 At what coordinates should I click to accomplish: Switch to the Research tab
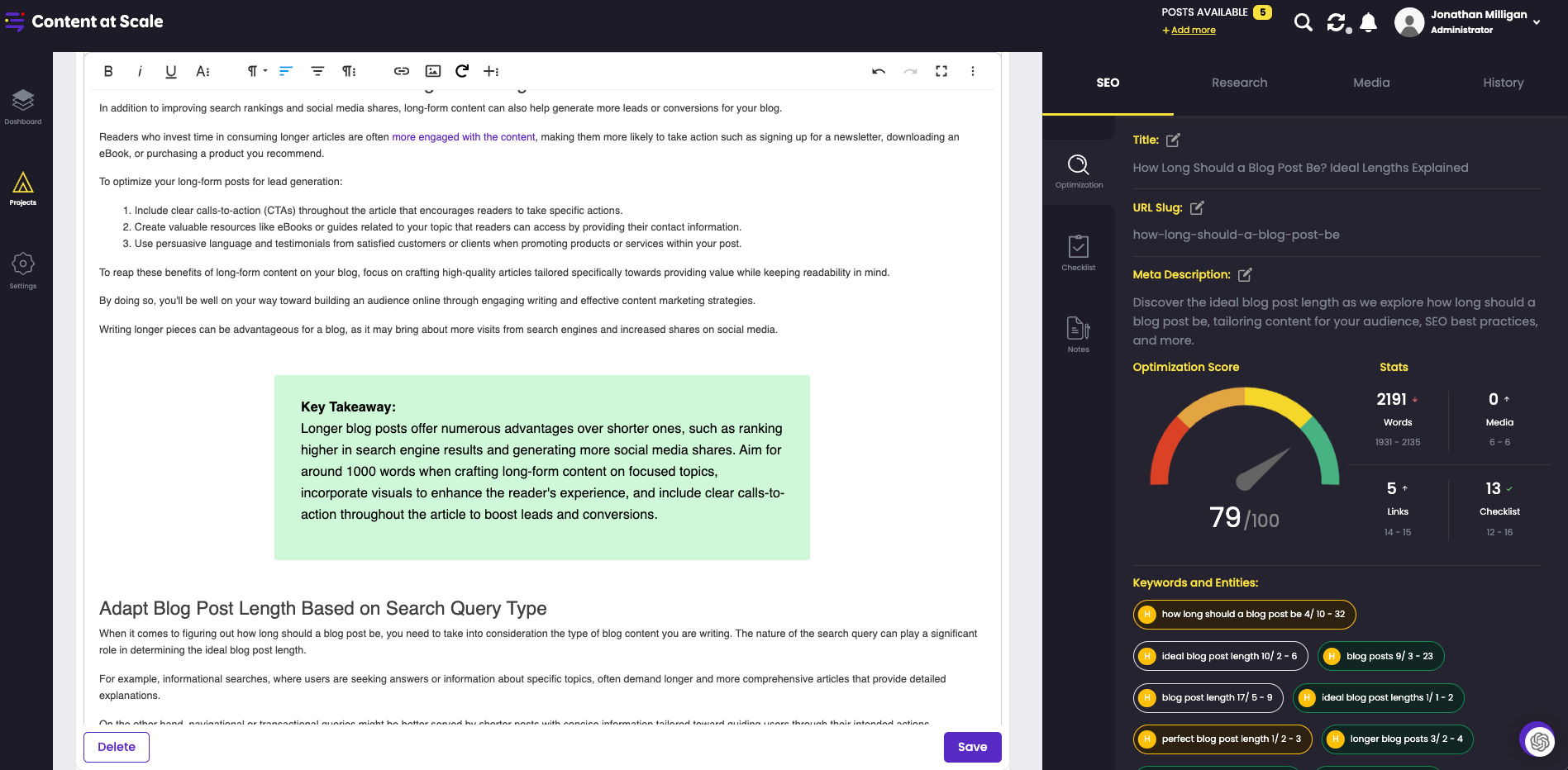pos(1239,83)
